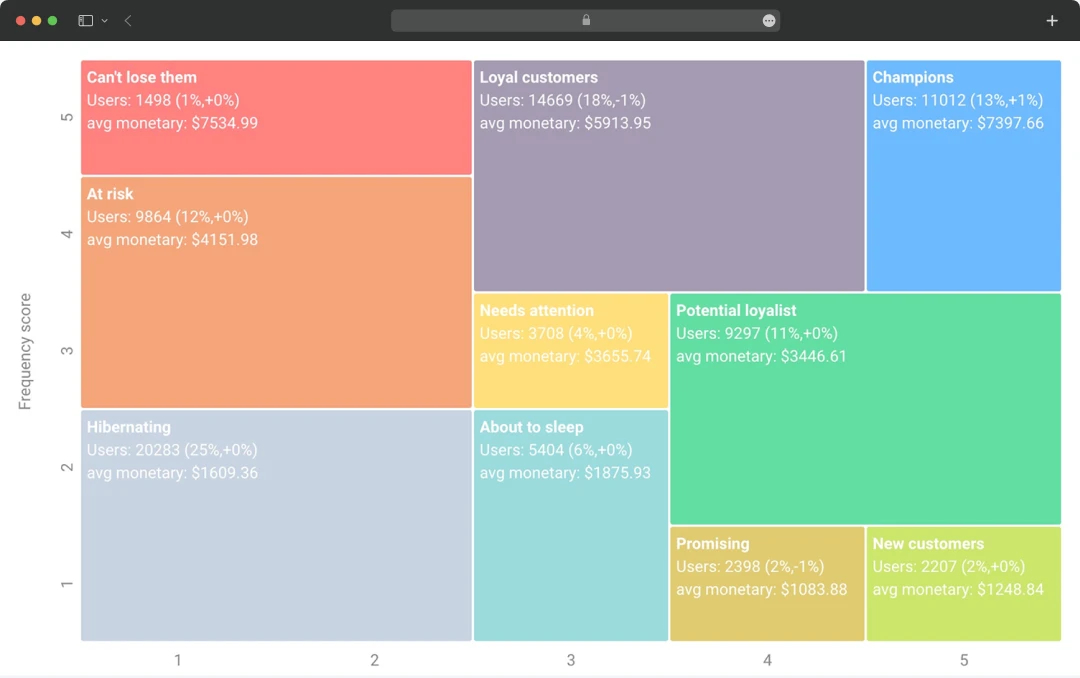Click the Promising segment

coord(767,583)
